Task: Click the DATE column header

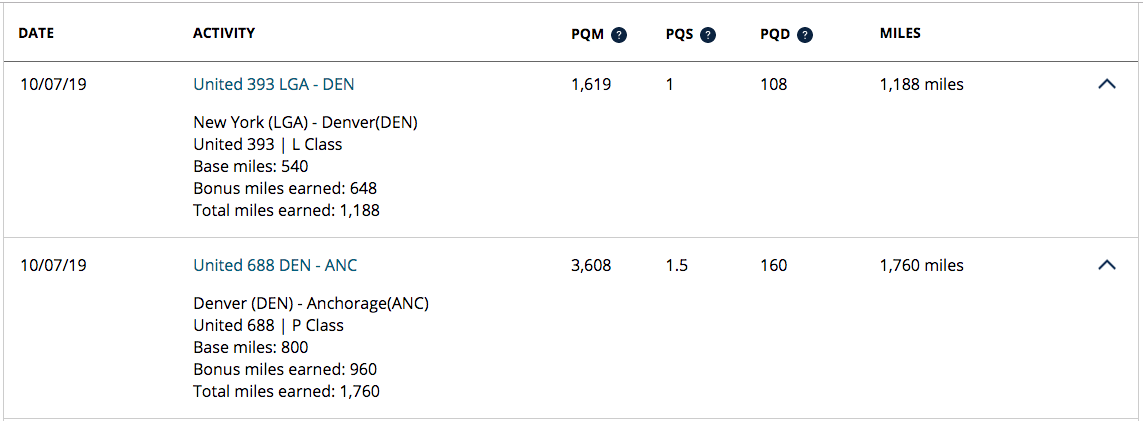Action: pos(36,34)
